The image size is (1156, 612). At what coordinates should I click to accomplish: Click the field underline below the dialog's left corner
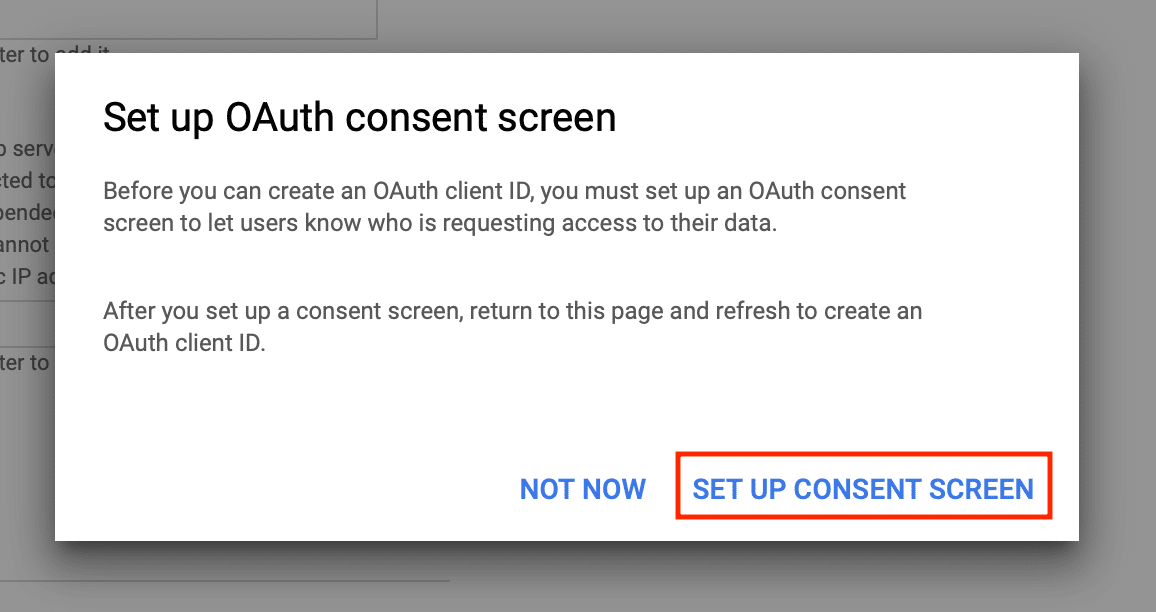(x=250, y=580)
